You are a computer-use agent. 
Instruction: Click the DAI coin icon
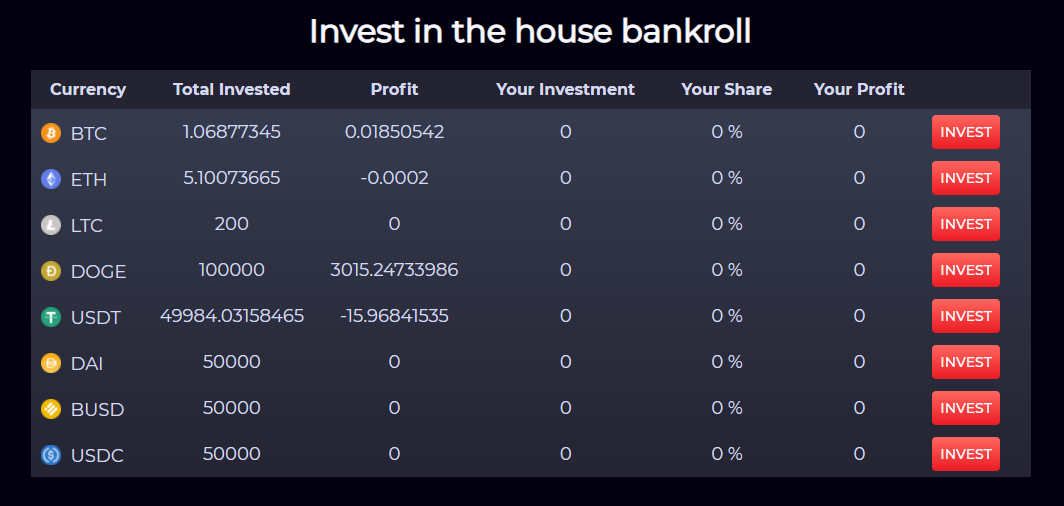click(x=51, y=363)
